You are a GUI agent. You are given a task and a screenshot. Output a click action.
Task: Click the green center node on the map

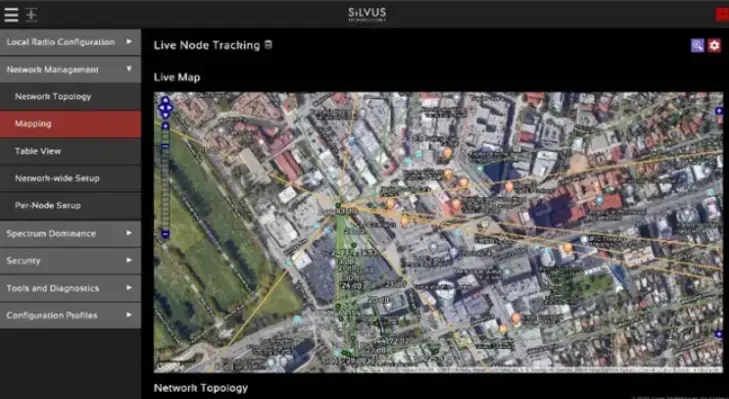tap(338, 205)
